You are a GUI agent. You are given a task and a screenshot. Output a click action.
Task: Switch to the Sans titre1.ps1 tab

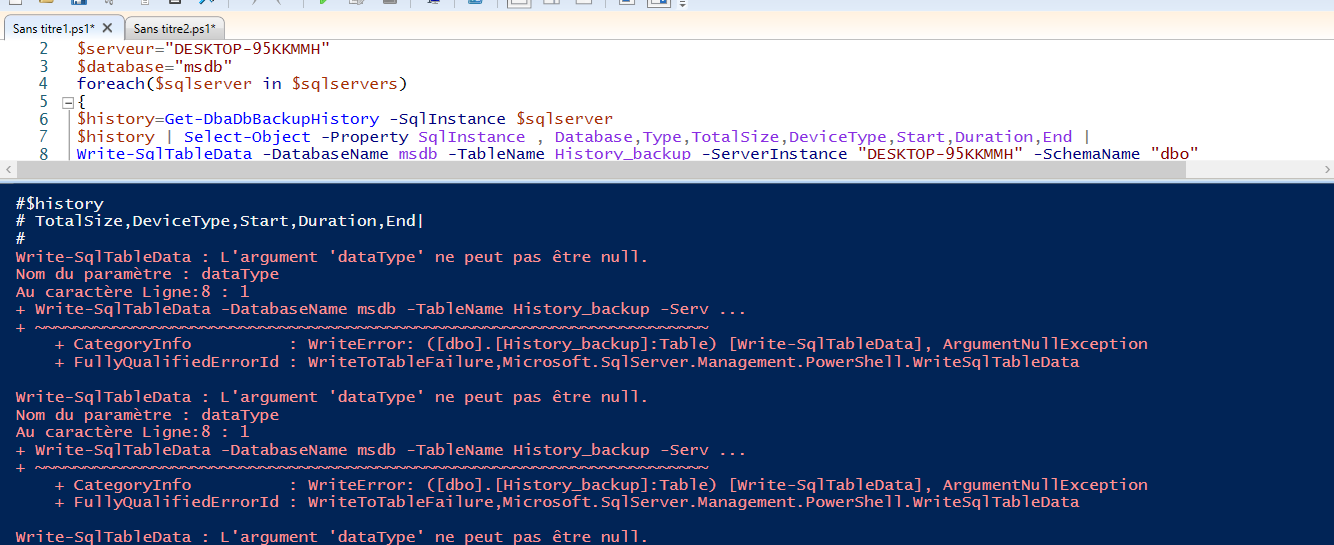[x=52, y=29]
